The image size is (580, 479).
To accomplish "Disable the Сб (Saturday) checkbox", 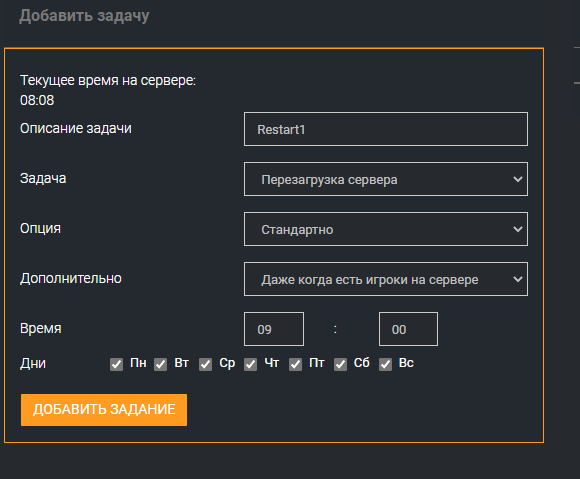I will pos(340,364).
